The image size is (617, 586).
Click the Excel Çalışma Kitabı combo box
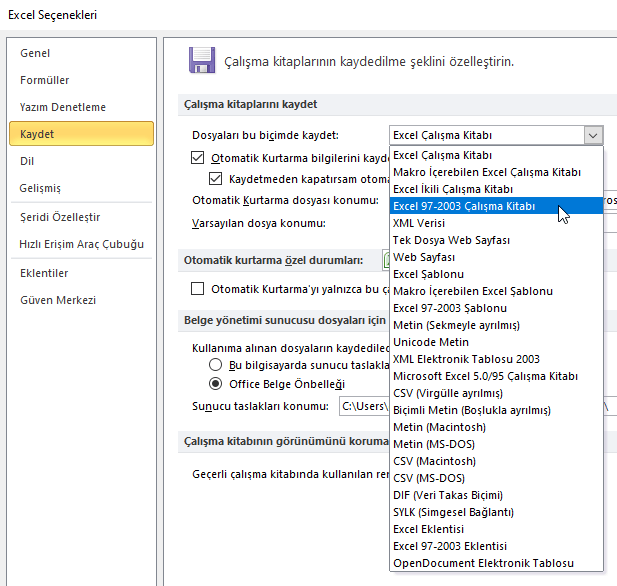(x=496, y=135)
